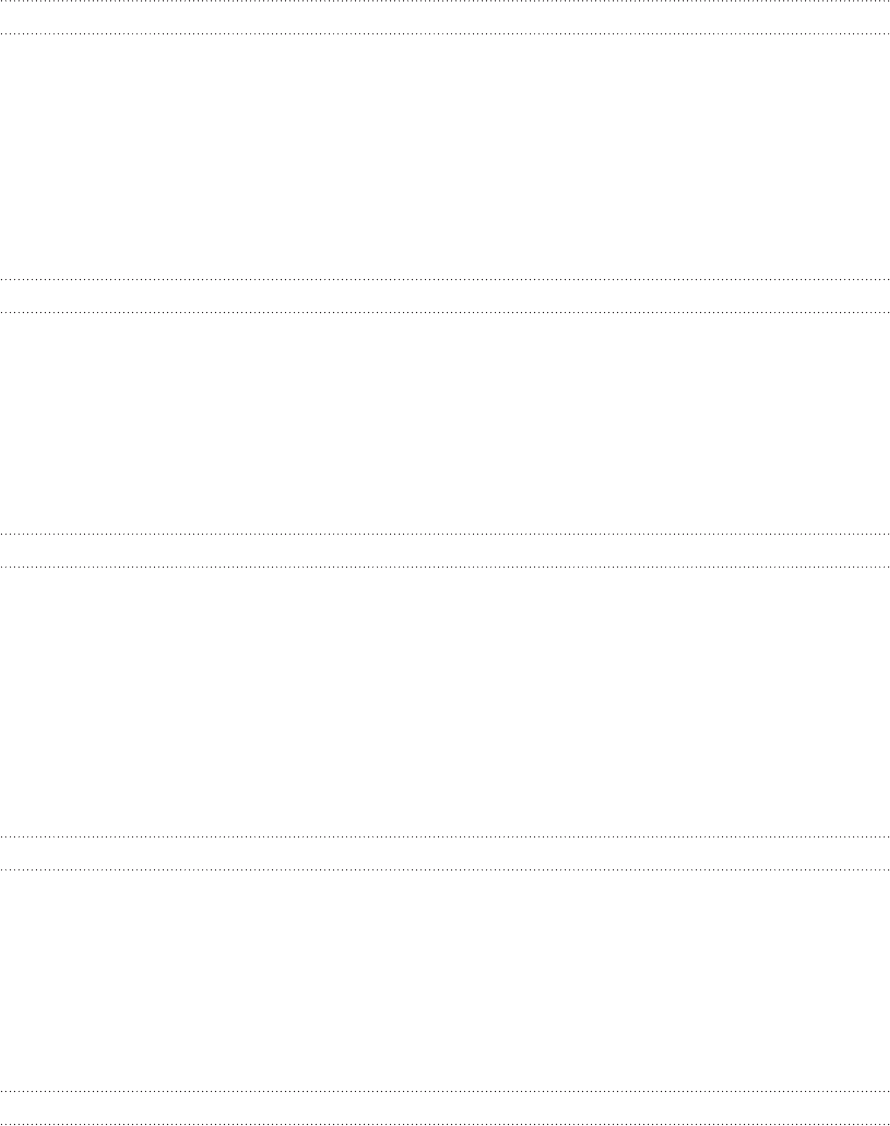Click blank area between third and fourth line pairs
Viewport: 890px width, 1126px height.
[445, 702]
